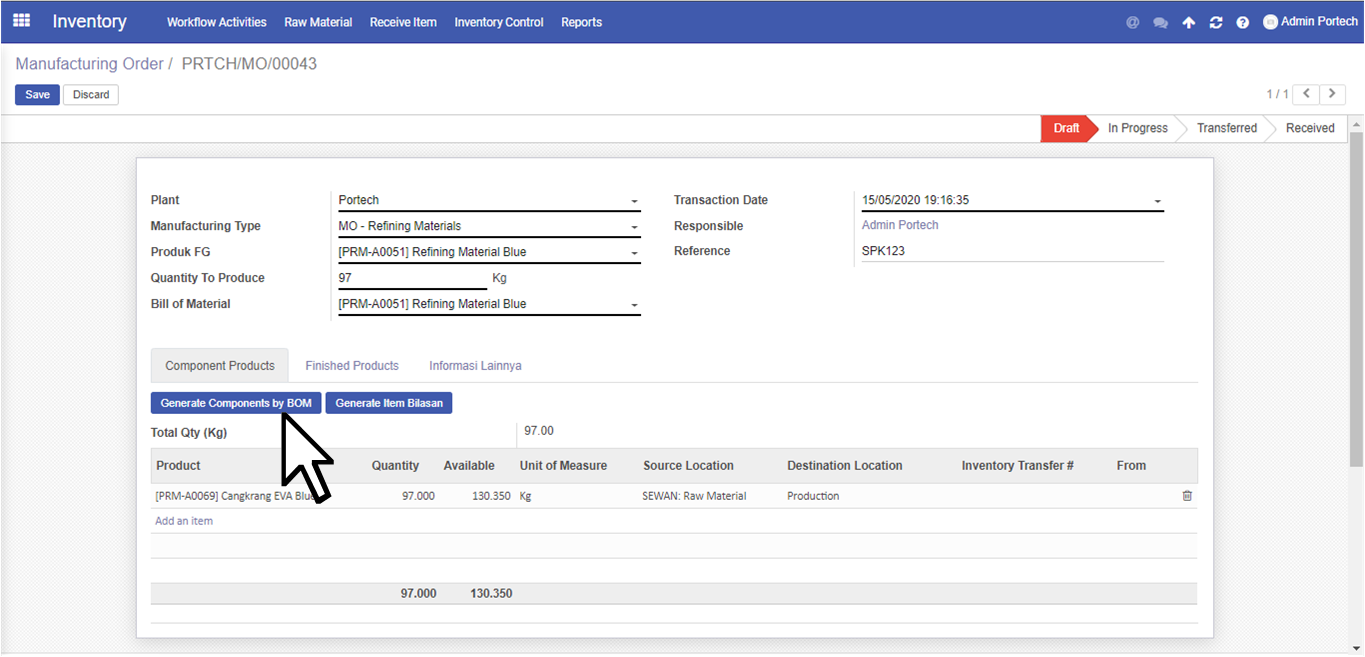Expand the Plant dropdown

[634, 201]
